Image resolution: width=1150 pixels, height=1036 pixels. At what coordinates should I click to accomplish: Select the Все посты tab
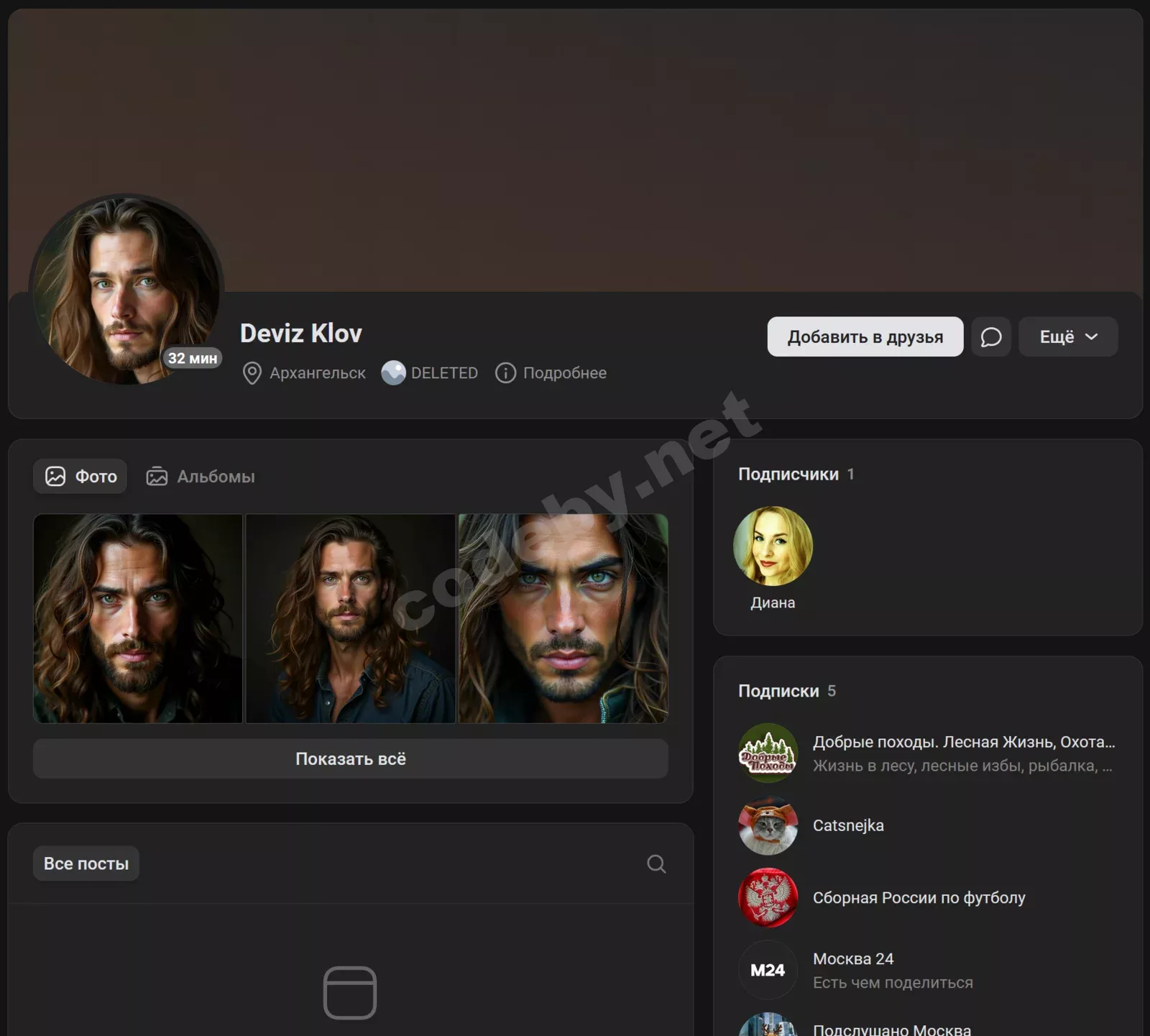click(x=86, y=863)
